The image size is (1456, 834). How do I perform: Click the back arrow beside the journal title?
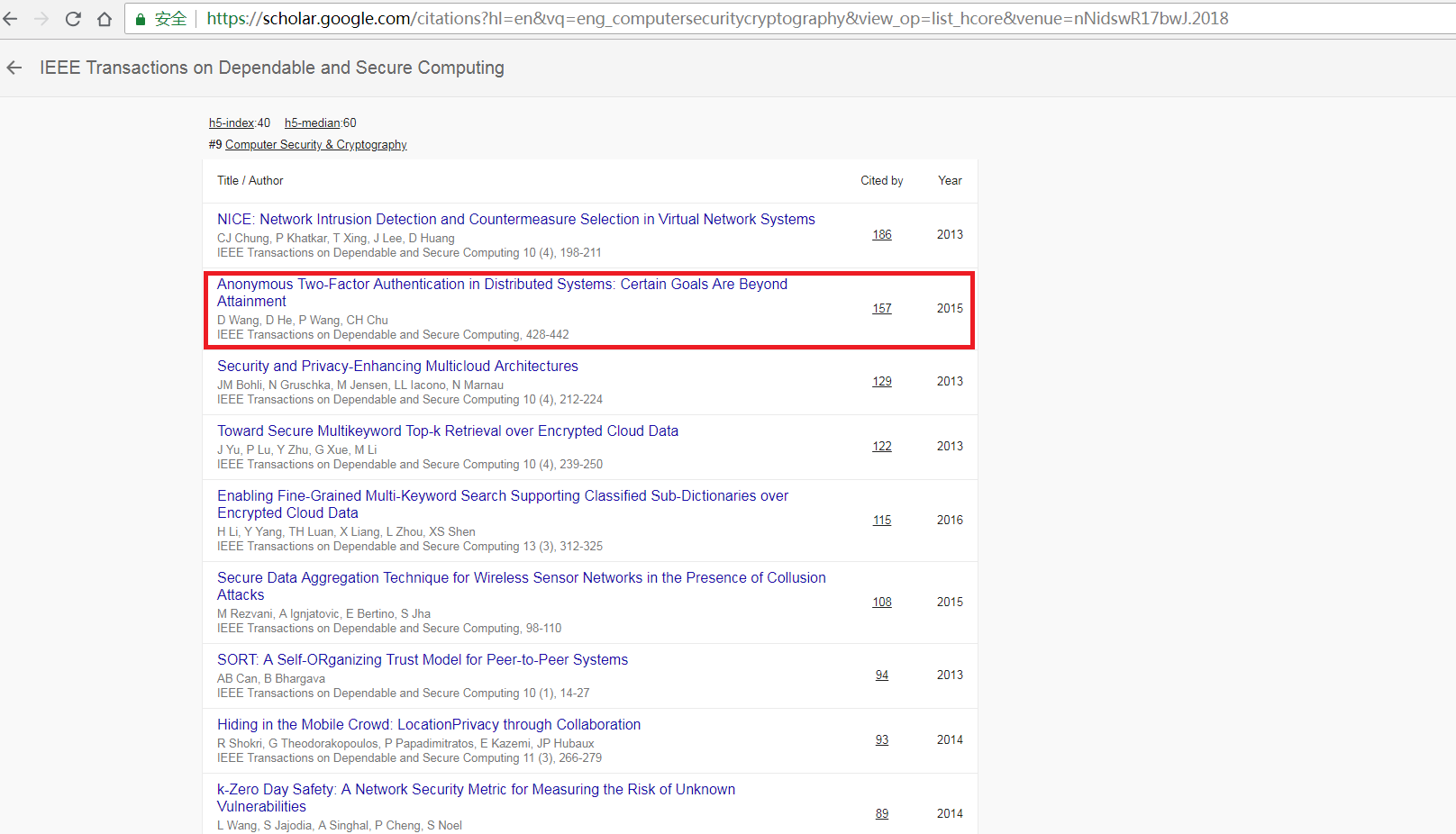click(14, 68)
